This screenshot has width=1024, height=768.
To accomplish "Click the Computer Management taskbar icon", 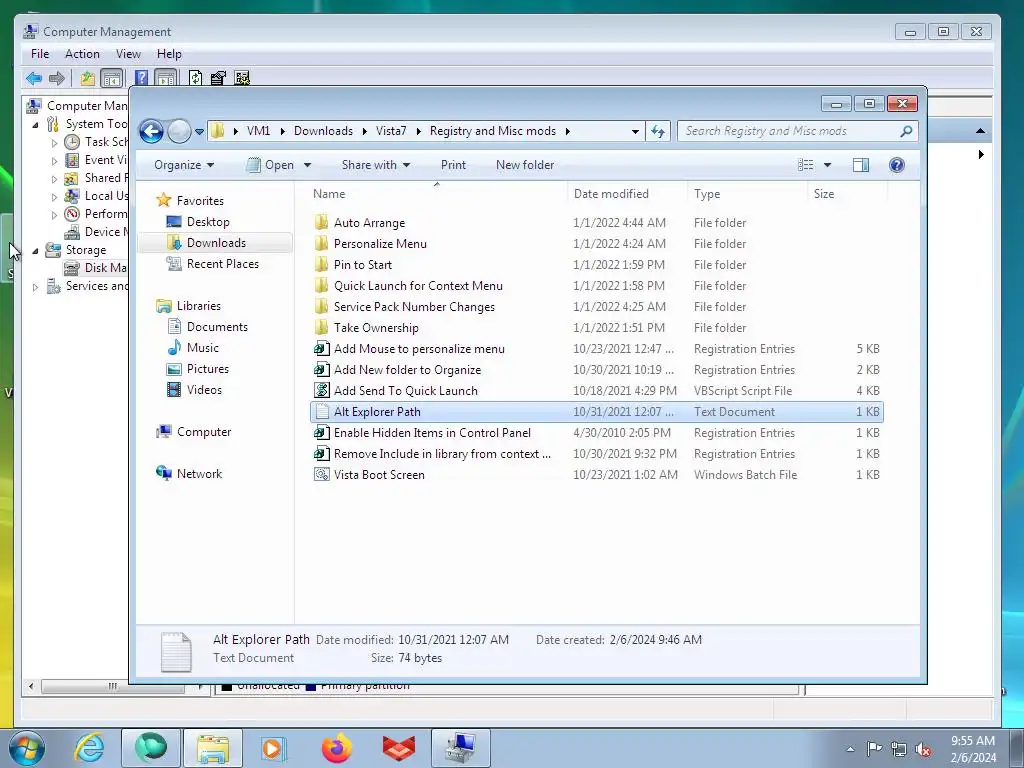I will click(x=461, y=748).
